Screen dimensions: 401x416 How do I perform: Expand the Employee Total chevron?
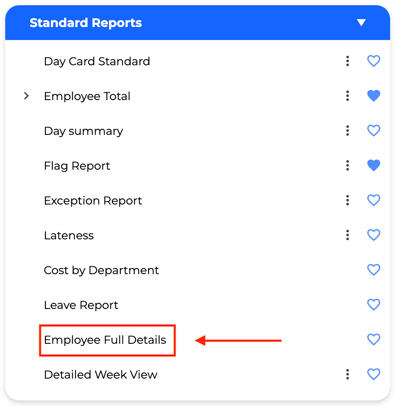[26, 96]
